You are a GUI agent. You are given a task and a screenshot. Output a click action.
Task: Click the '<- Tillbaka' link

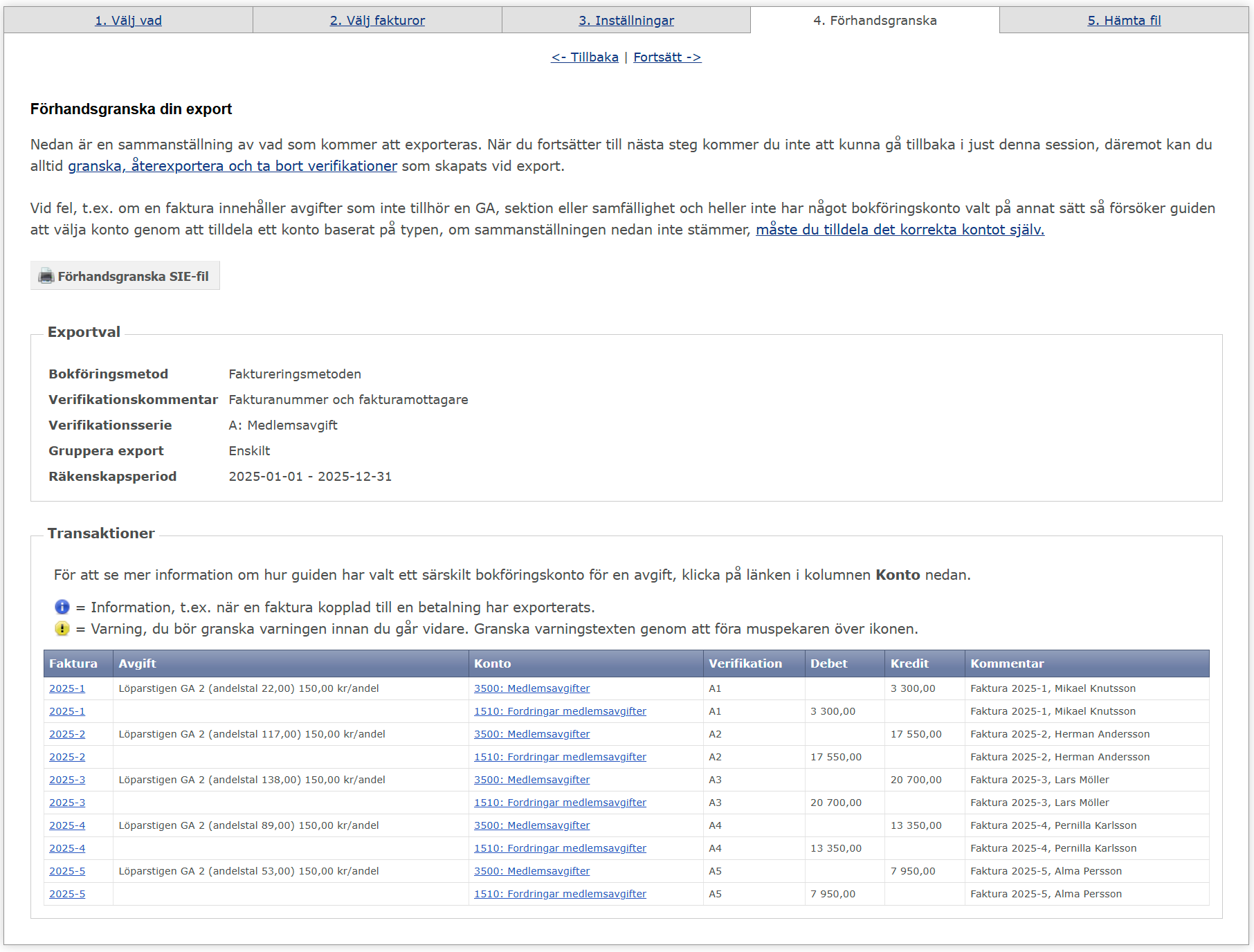tap(585, 57)
